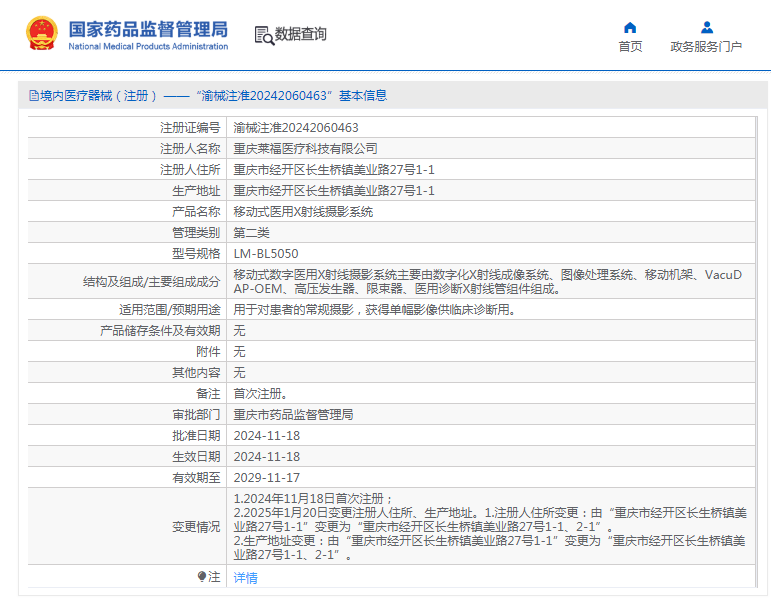Image resolution: width=771 pixels, height=604 pixels.
Task: Click the 管理类别 row label
Action: pos(196,233)
